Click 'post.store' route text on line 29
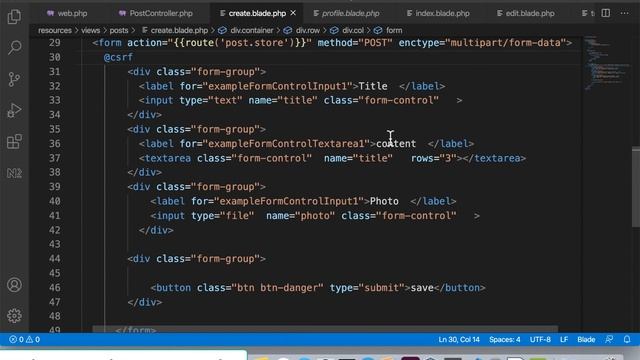640x360 pixels. pos(254,43)
